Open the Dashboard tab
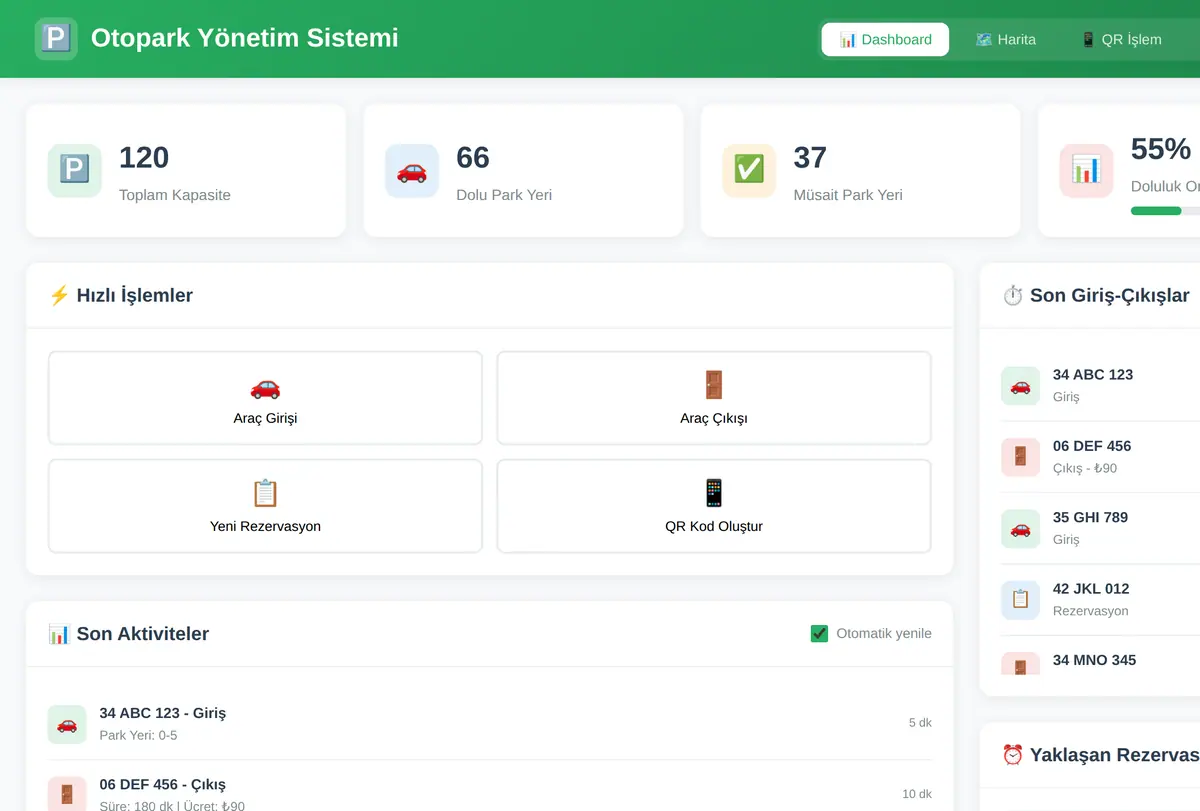 (x=885, y=40)
